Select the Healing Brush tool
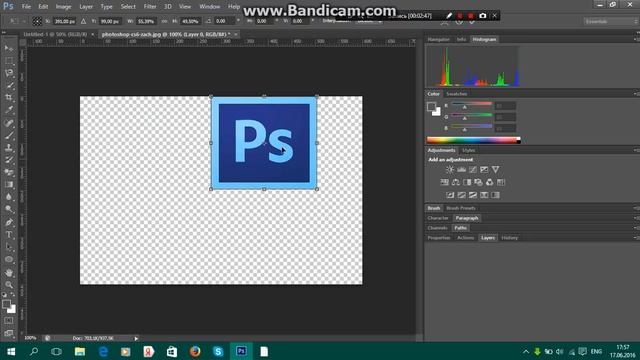 click(9, 123)
